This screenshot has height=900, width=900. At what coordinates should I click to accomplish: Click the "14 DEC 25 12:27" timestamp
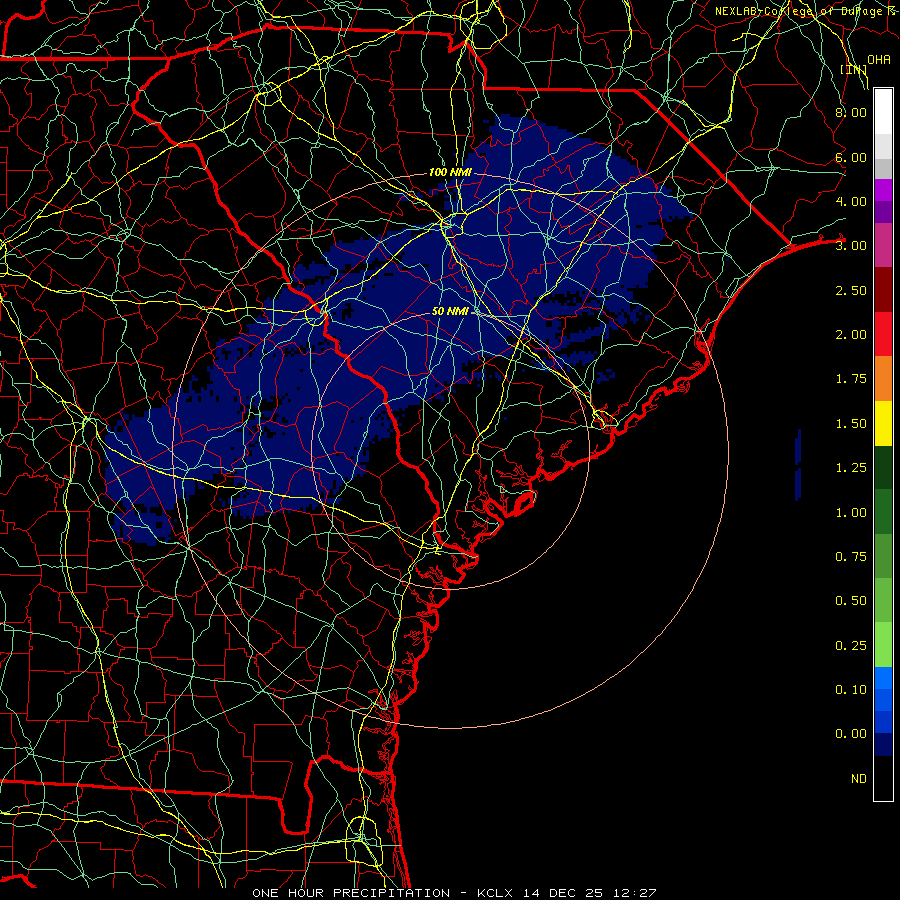pos(589,893)
